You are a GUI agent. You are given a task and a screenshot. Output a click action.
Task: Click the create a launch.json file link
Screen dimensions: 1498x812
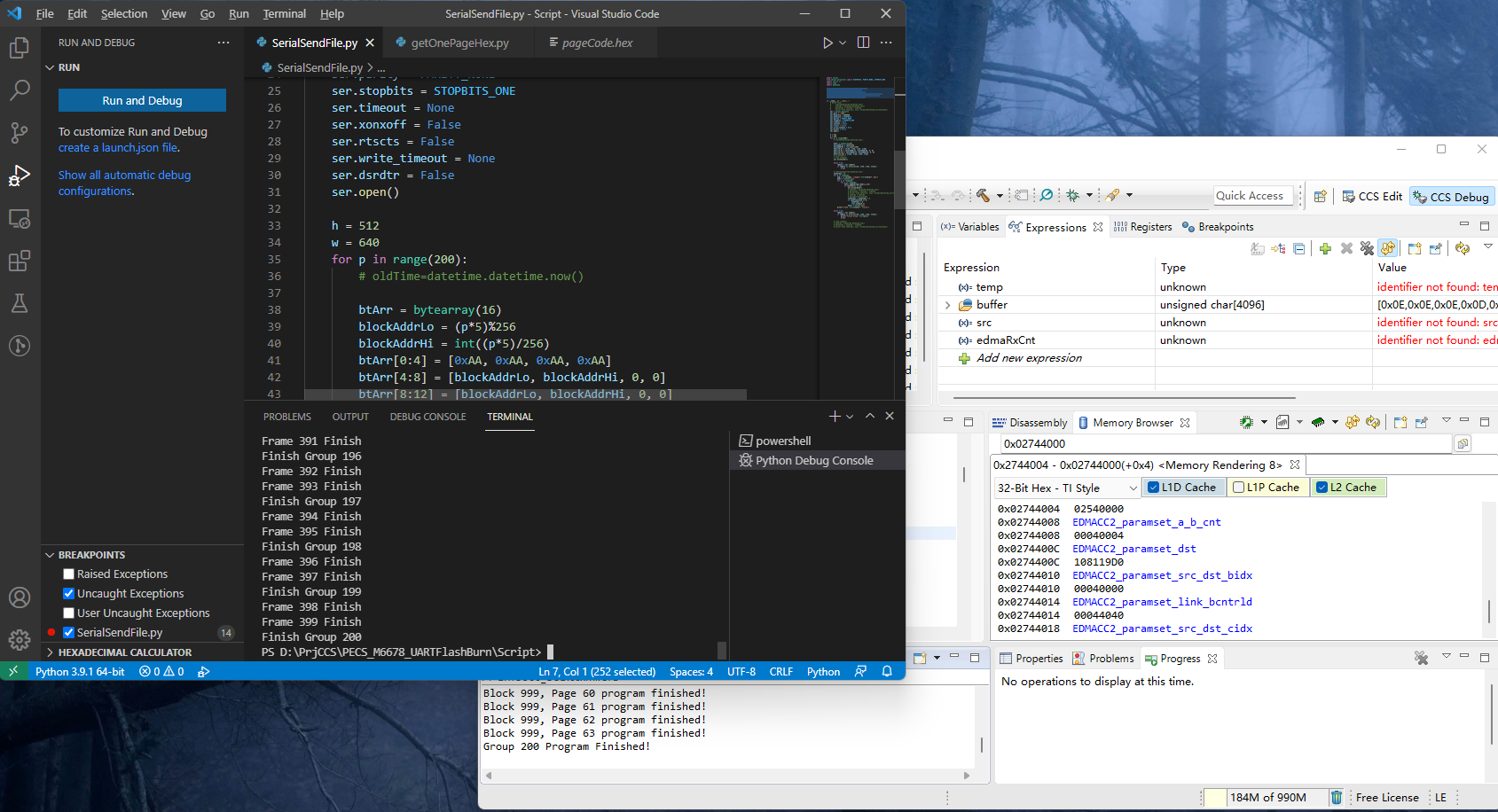click(x=118, y=148)
